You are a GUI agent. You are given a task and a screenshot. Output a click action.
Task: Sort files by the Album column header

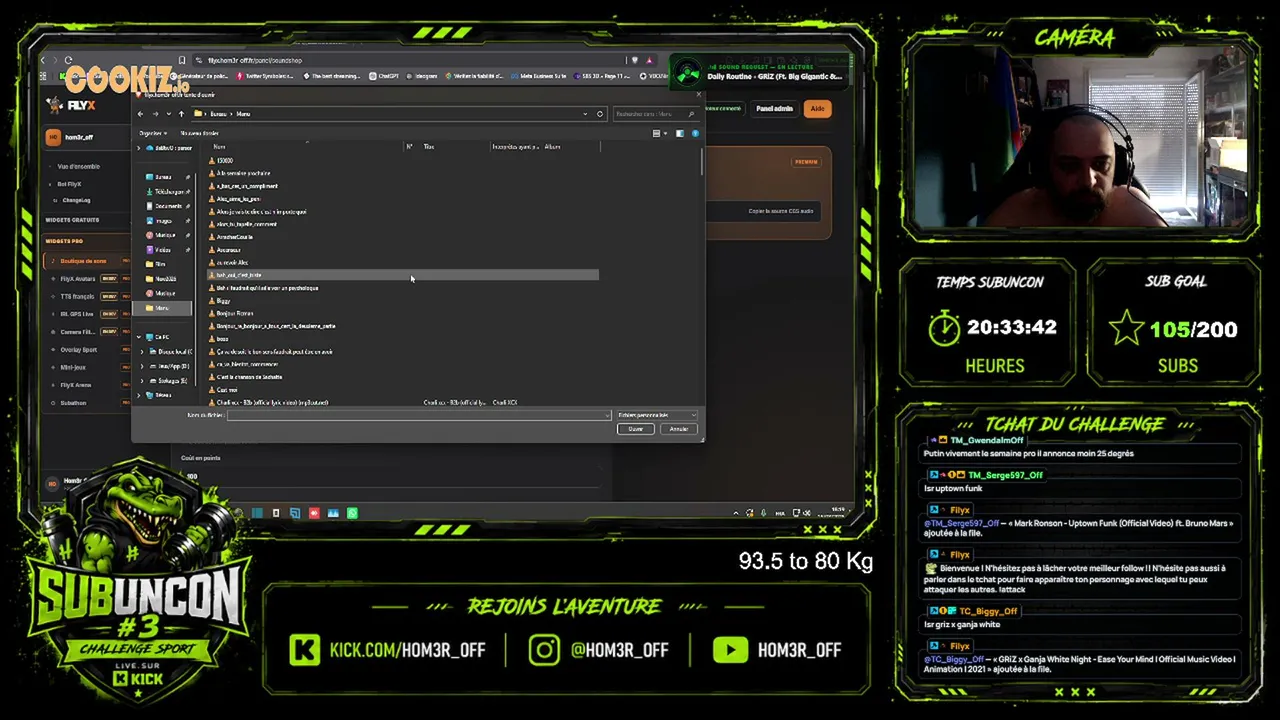552,147
